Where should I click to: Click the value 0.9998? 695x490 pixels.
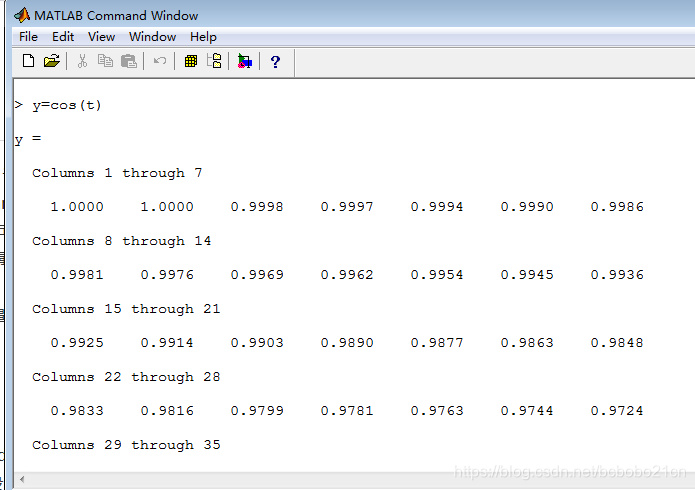click(x=257, y=207)
